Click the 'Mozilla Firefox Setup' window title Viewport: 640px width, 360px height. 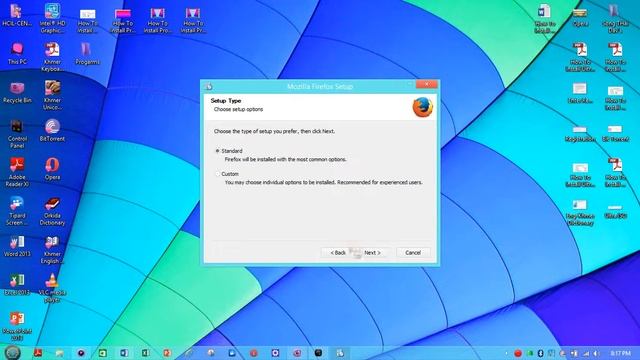tap(320, 87)
